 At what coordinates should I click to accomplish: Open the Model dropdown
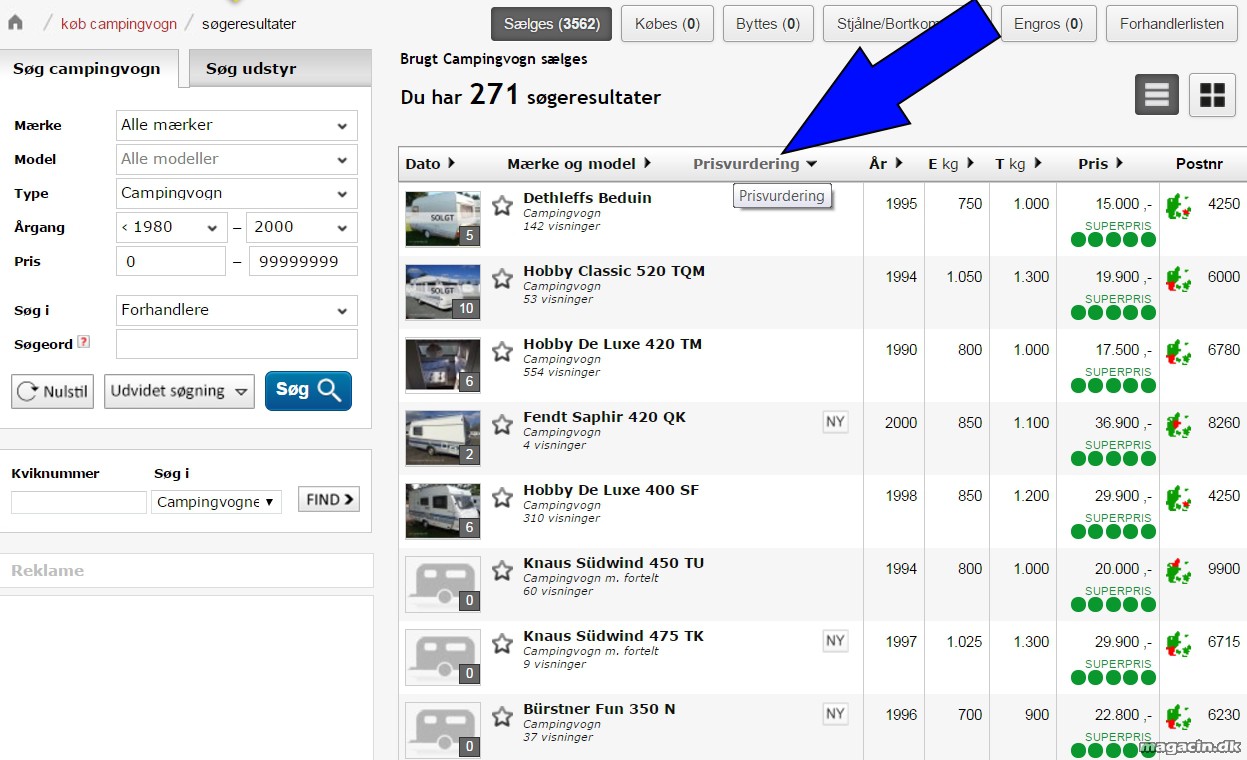pyautogui.click(x=236, y=159)
